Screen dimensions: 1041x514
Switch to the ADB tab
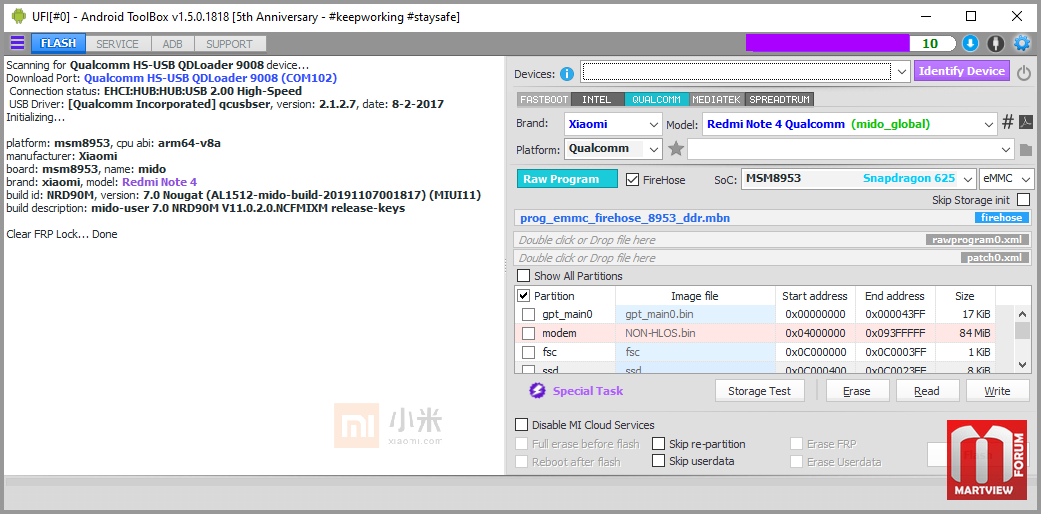coord(173,44)
